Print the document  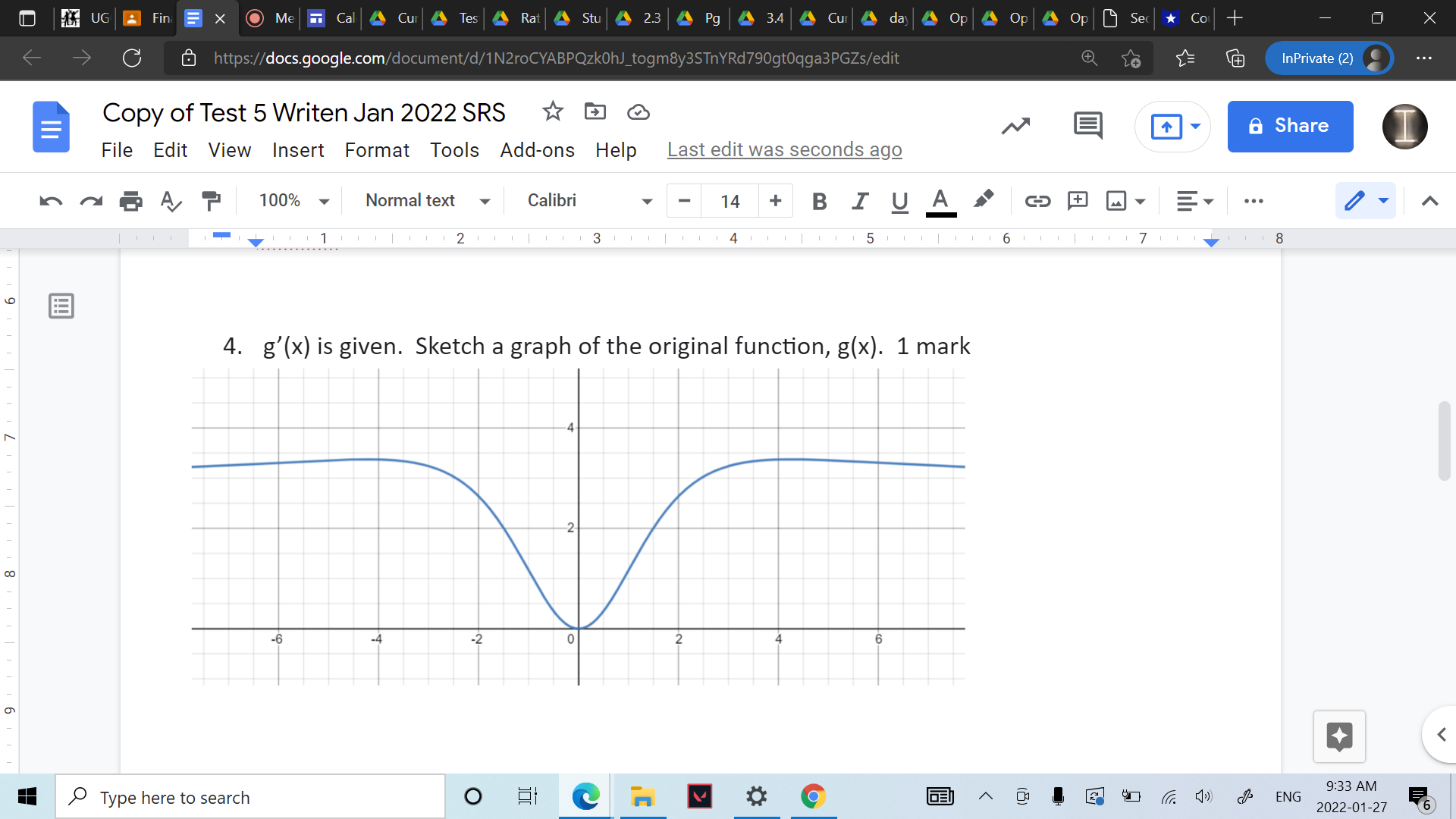coord(130,201)
